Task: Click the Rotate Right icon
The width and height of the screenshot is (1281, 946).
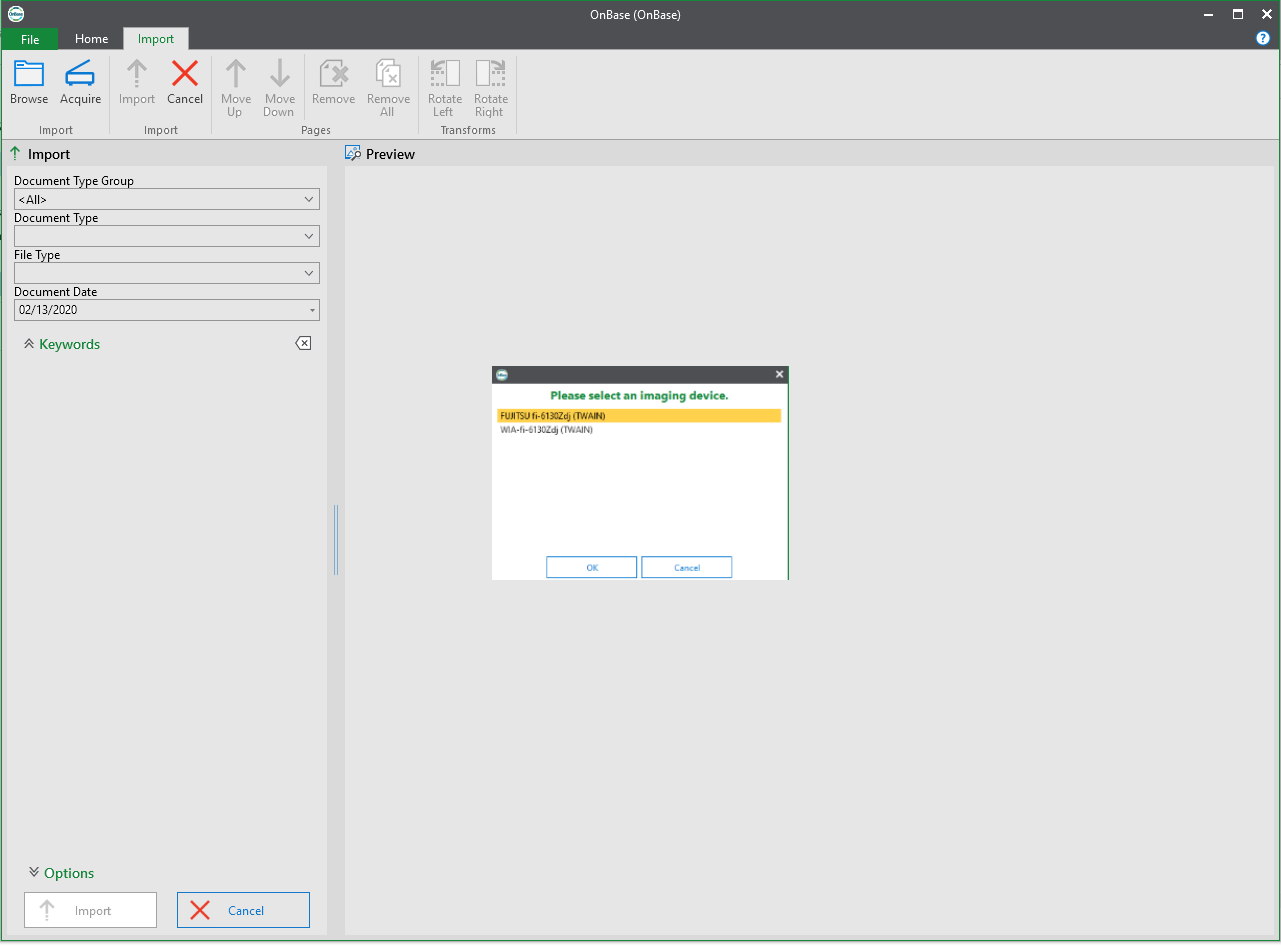Action: pyautogui.click(x=490, y=73)
